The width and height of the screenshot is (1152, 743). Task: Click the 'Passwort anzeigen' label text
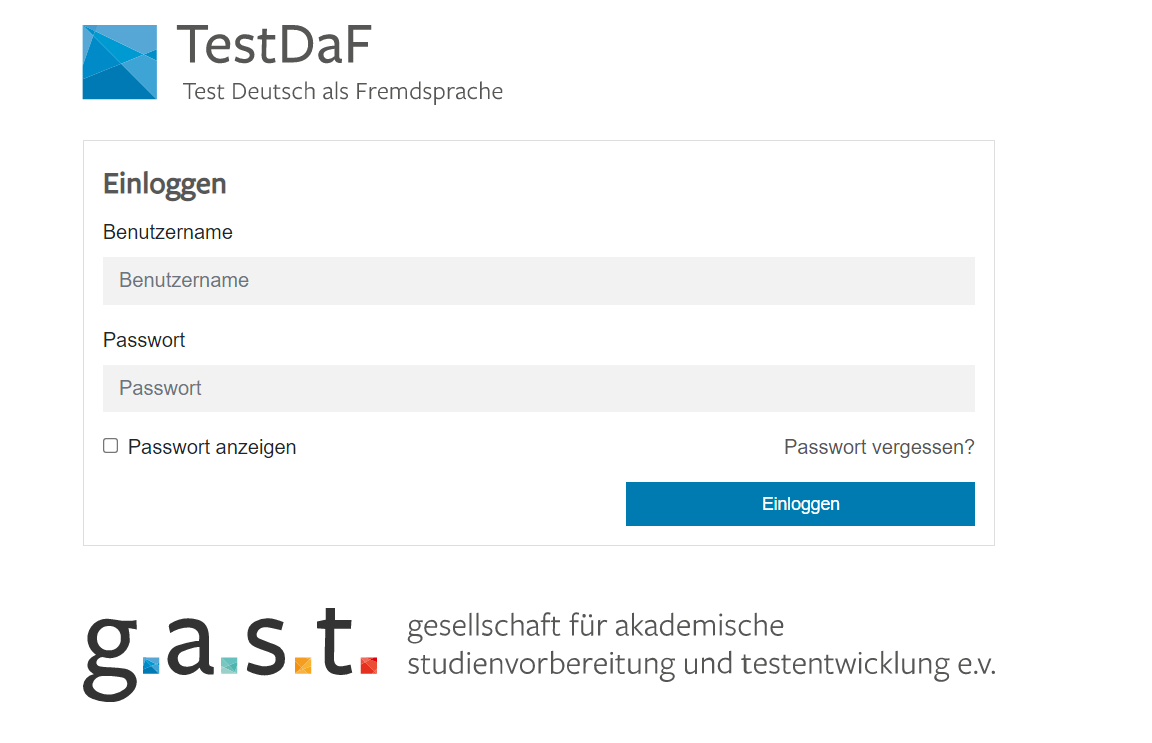tap(212, 447)
